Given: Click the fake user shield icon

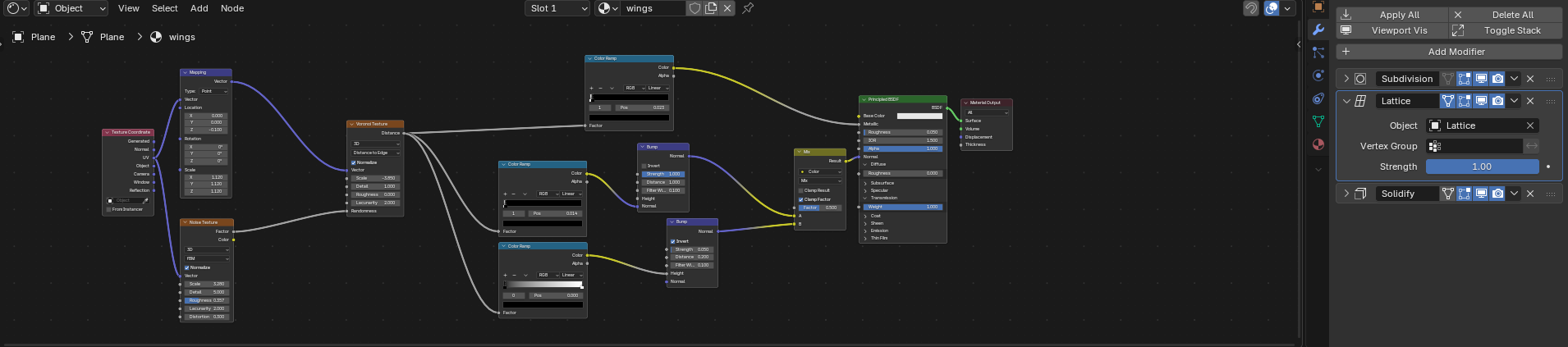Looking at the screenshot, I should point(695,8).
